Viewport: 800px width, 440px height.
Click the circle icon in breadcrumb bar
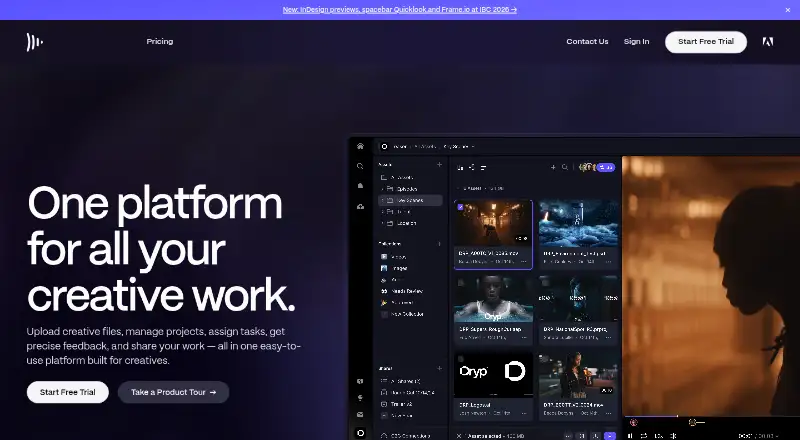point(384,146)
